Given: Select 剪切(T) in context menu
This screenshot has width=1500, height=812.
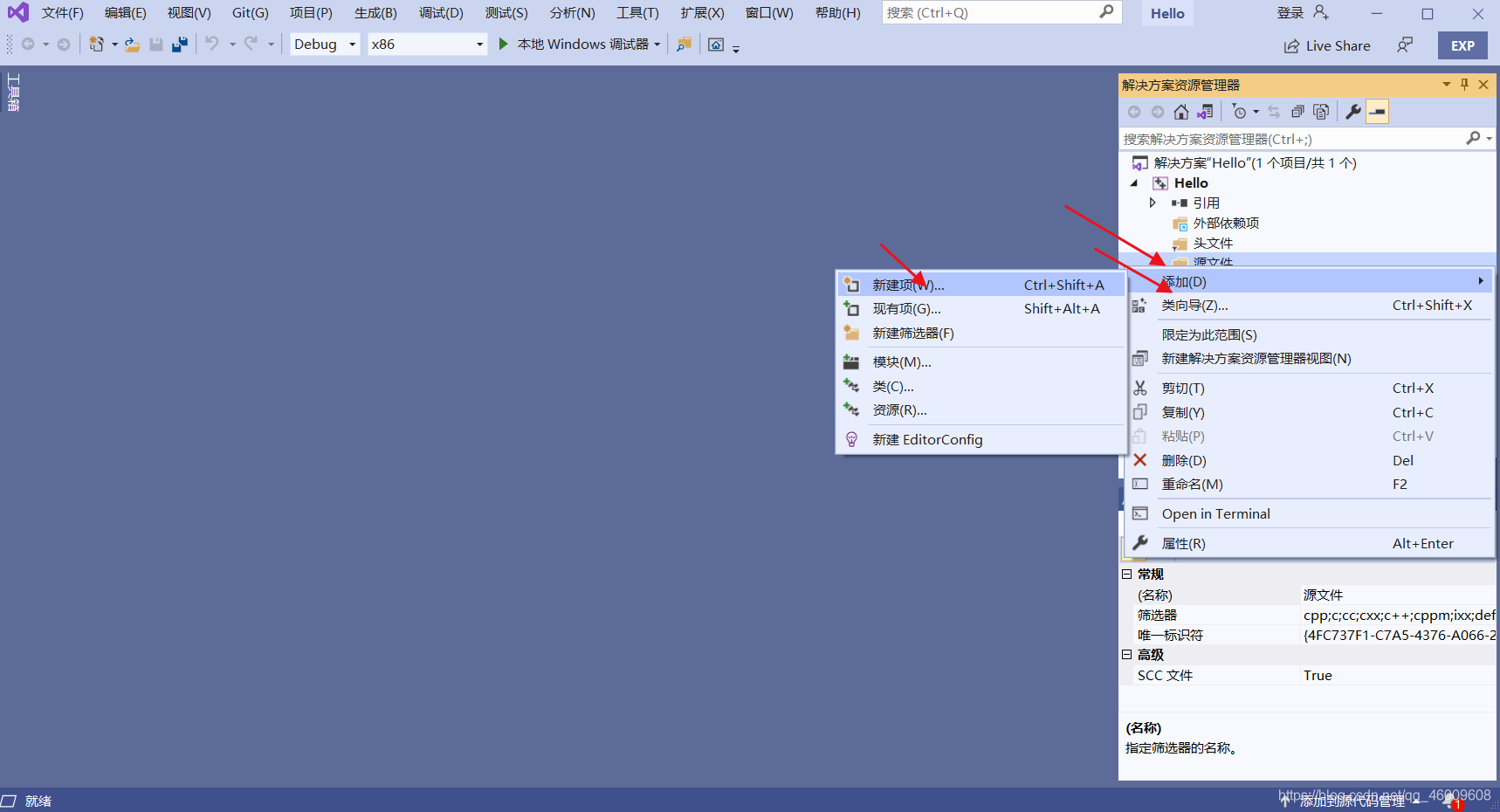Looking at the screenshot, I should tap(1311, 389).
